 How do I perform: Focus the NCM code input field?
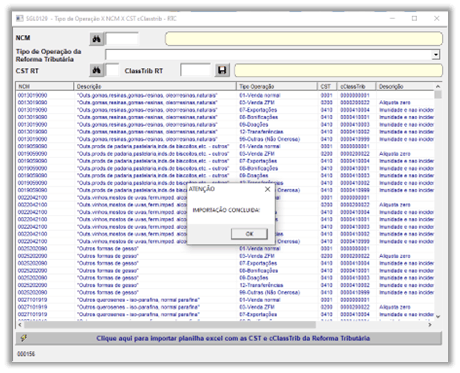[x=122, y=39]
